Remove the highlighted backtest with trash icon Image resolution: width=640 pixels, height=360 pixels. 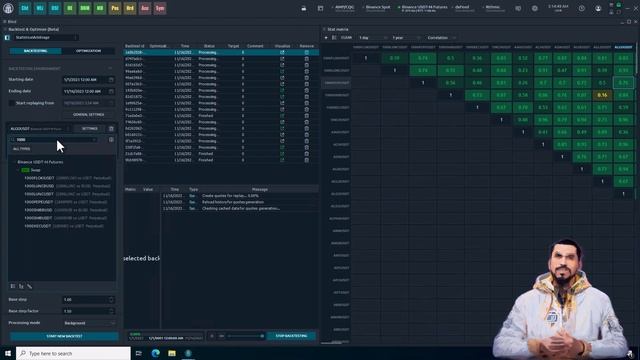(x=307, y=53)
